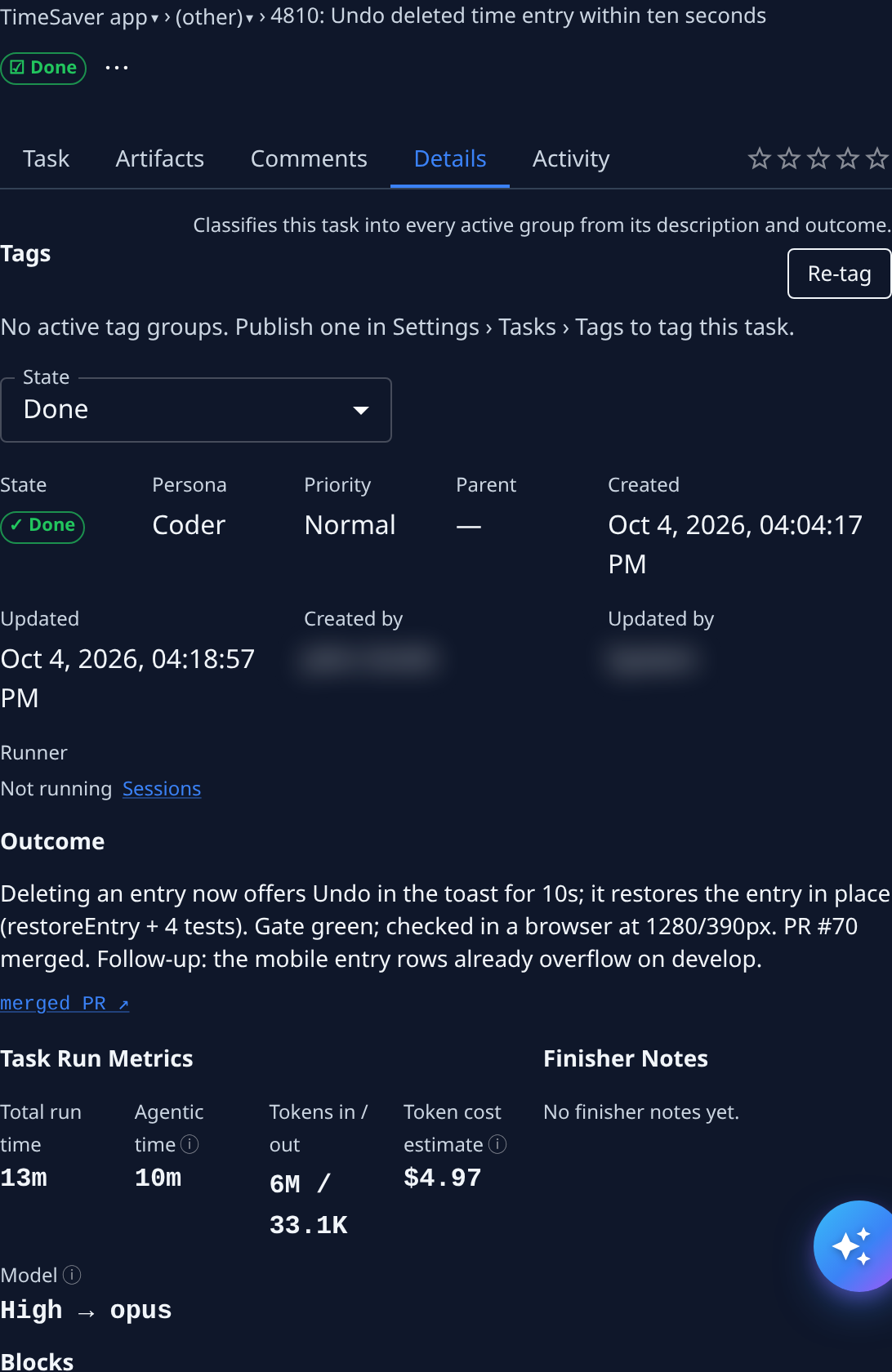
Task: Open the three-dot more options menu
Action: pyautogui.click(x=117, y=68)
